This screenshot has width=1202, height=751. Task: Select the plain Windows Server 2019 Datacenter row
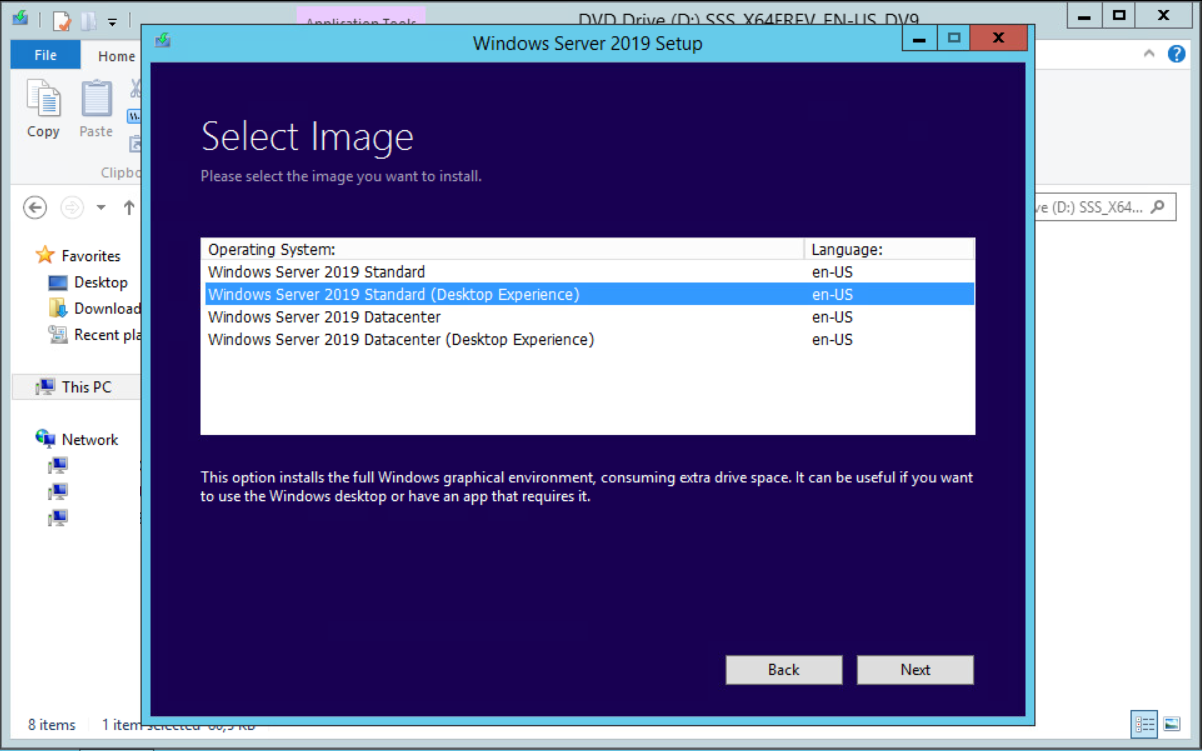(588, 317)
